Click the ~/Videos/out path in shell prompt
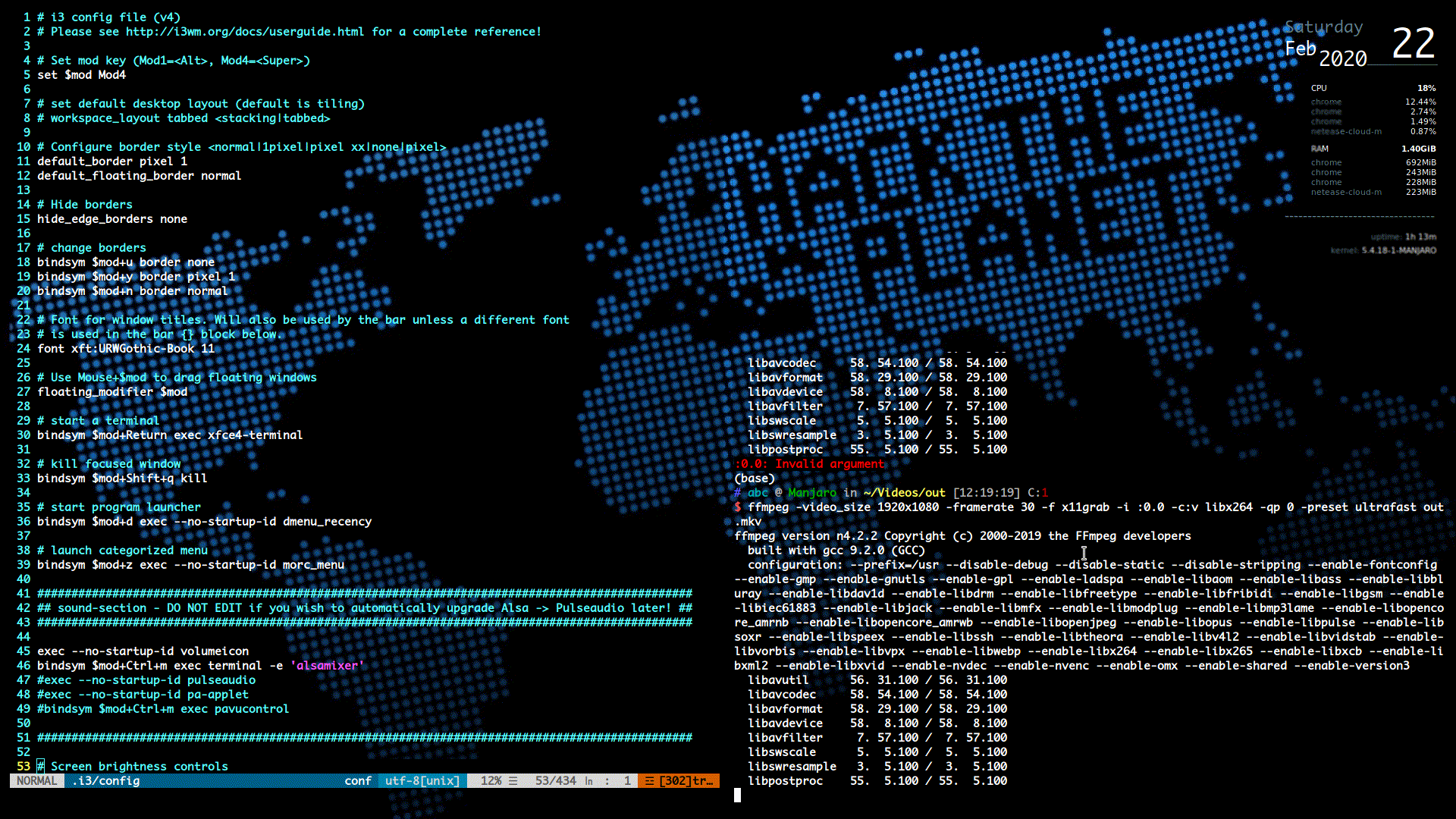The height and width of the screenshot is (819, 1456). [x=904, y=493]
